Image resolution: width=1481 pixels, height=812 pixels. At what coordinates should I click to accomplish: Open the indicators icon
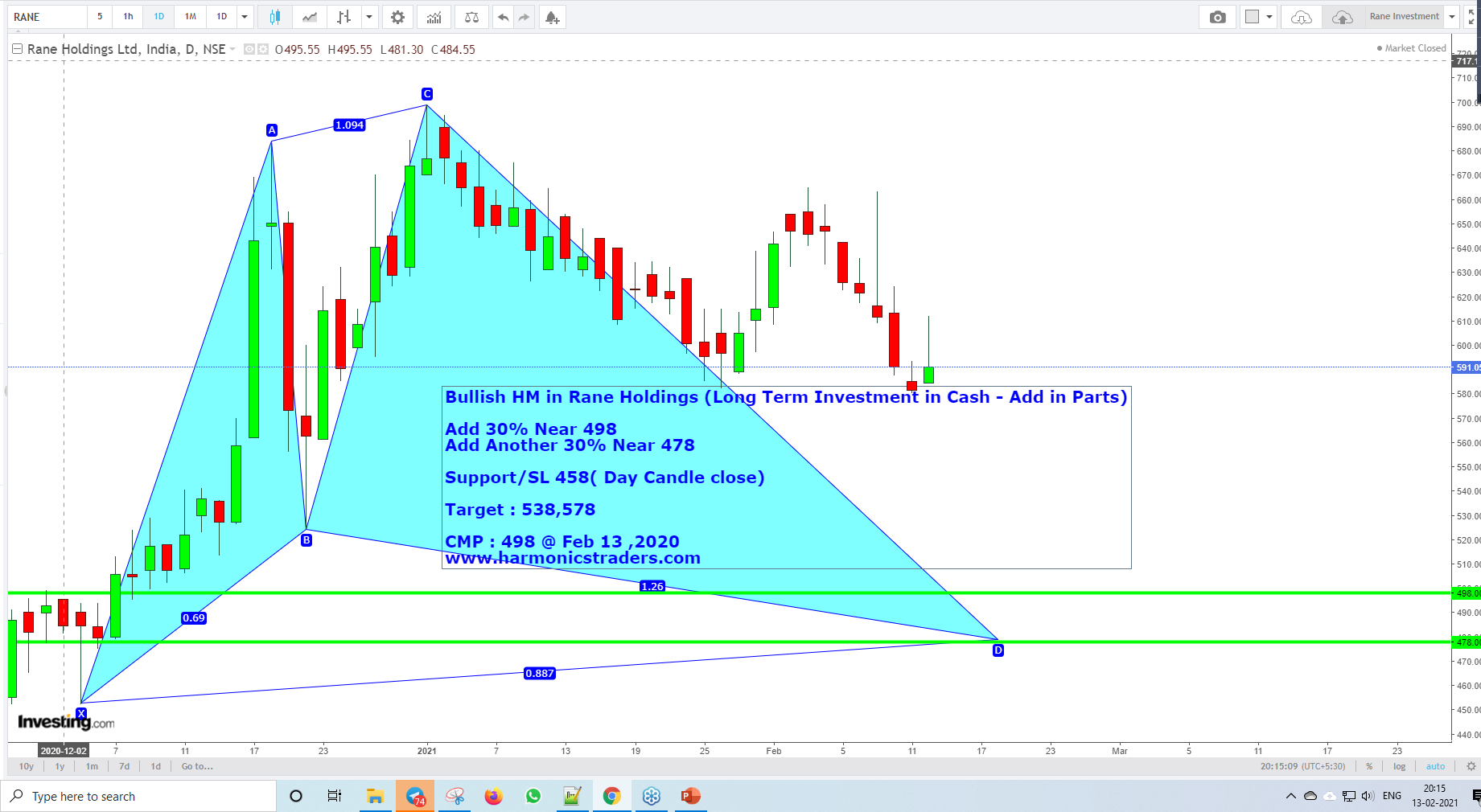[434, 17]
